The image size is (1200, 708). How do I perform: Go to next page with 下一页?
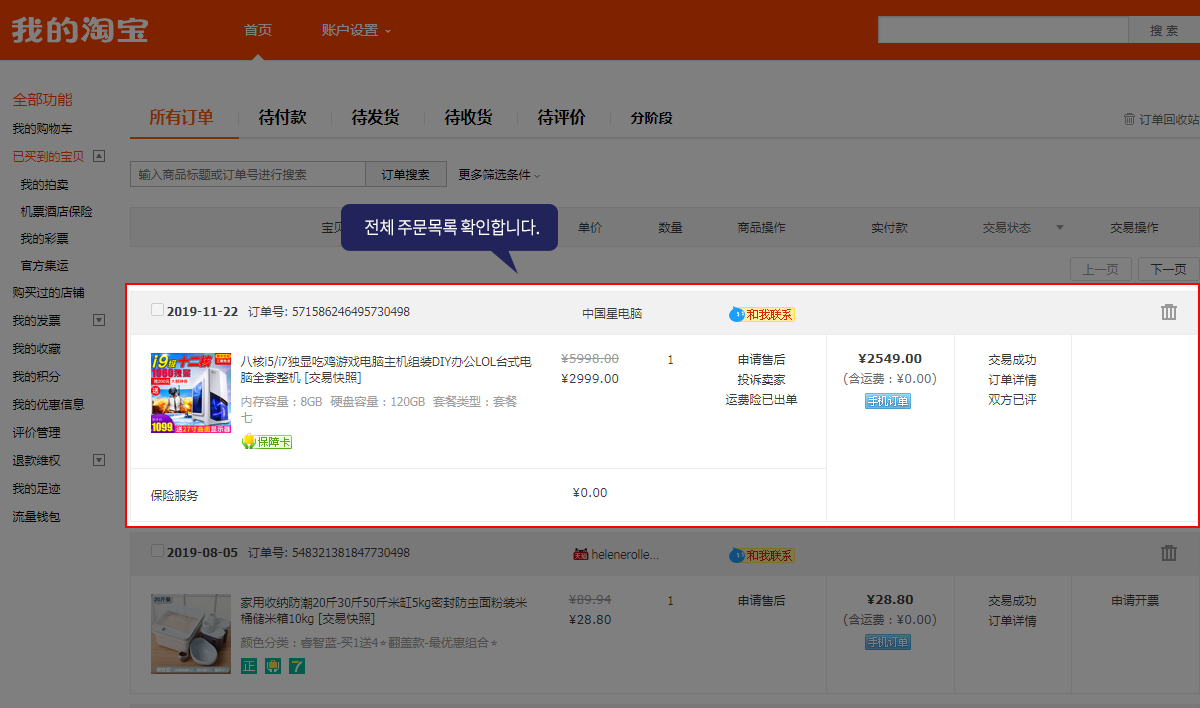1168,269
